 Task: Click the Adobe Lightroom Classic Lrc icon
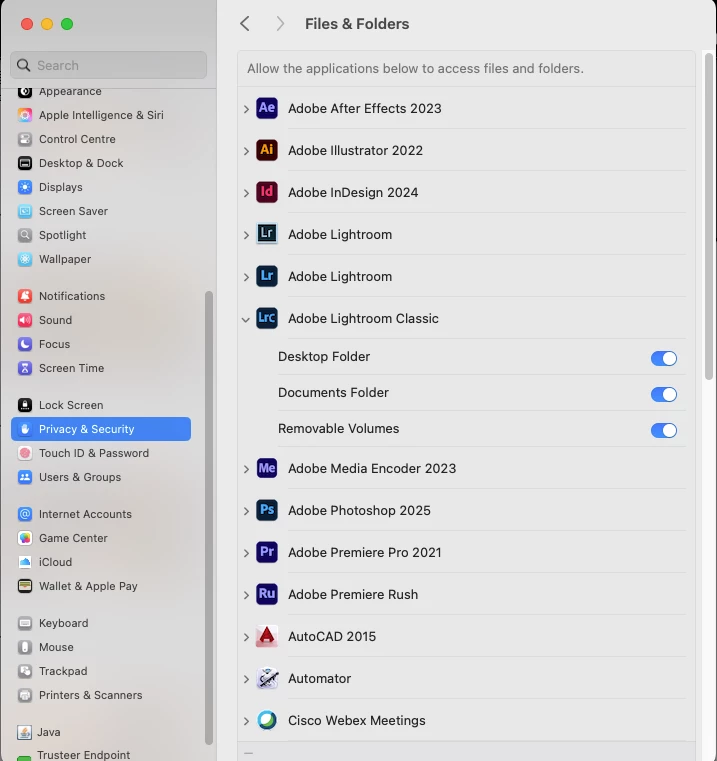click(267, 318)
